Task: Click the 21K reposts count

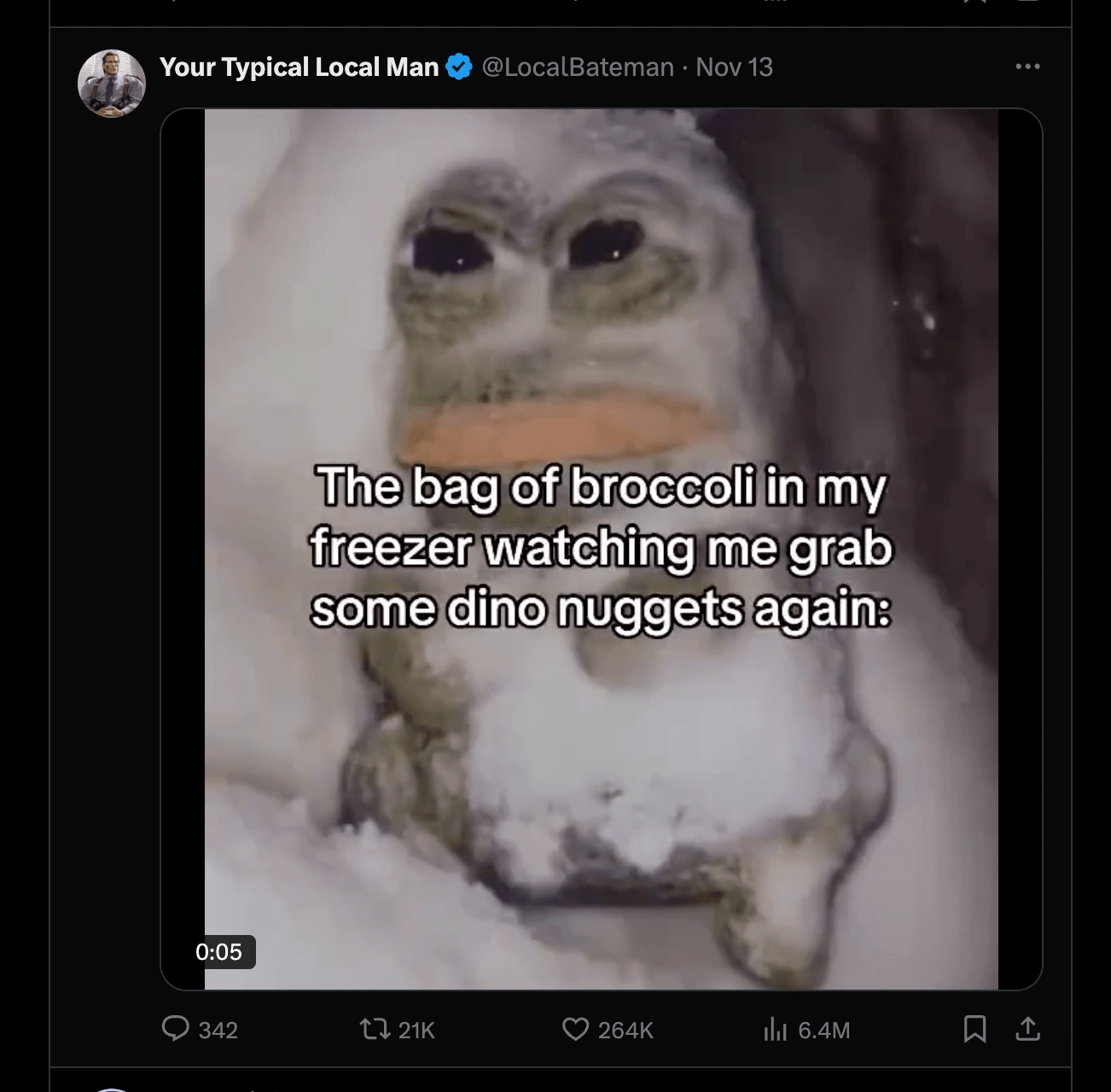Action: tap(416, 1031)
